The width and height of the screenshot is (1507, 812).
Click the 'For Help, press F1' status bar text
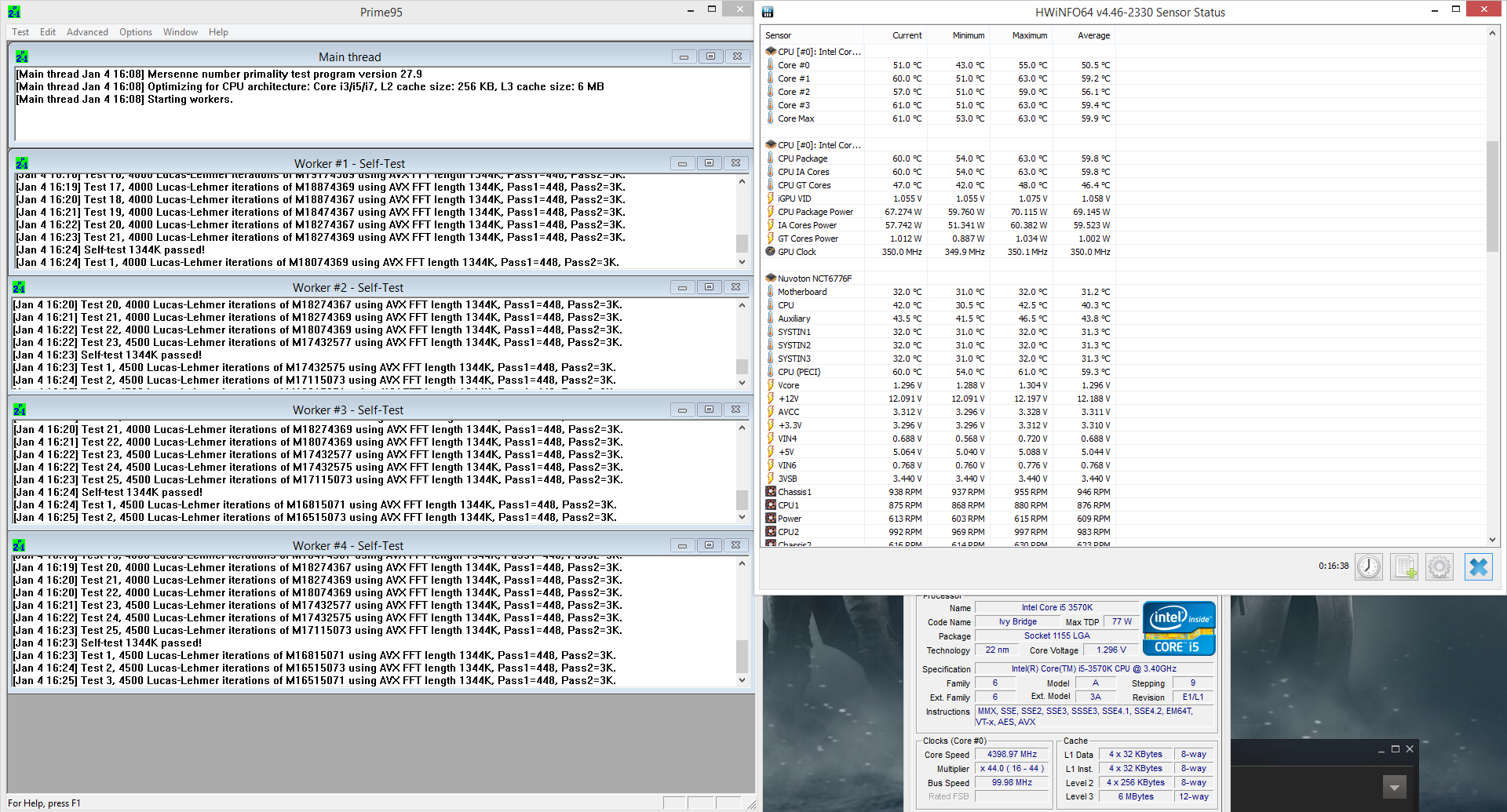click(x=44, y=803)
